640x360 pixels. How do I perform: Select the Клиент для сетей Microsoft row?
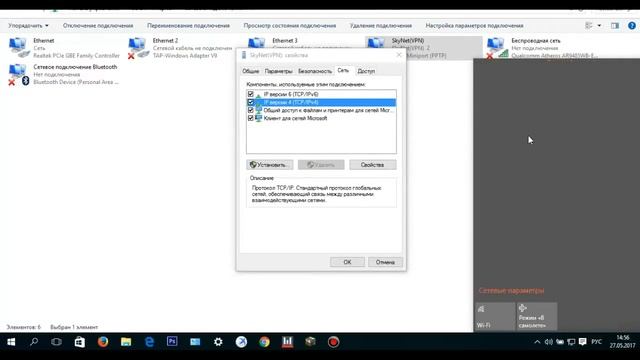(x=321, y=118)
